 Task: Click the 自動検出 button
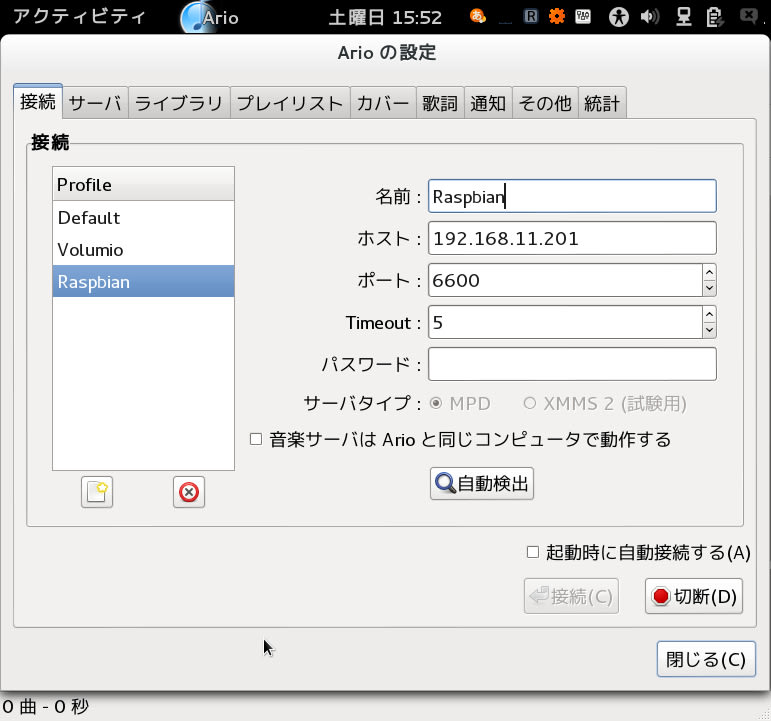(482, 483)
